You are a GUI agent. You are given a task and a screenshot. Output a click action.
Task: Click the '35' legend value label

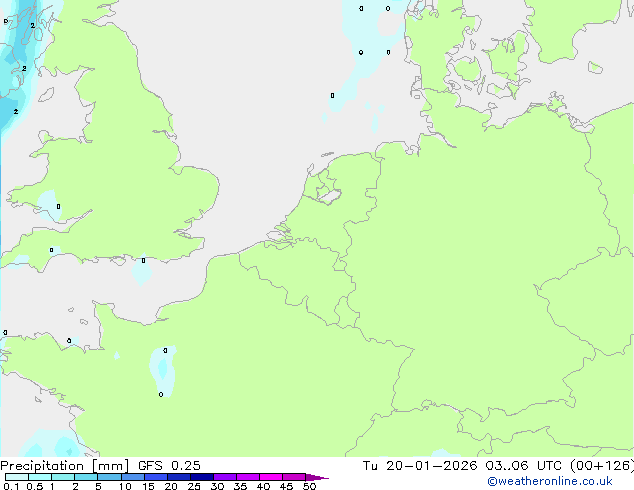[240, 486]
